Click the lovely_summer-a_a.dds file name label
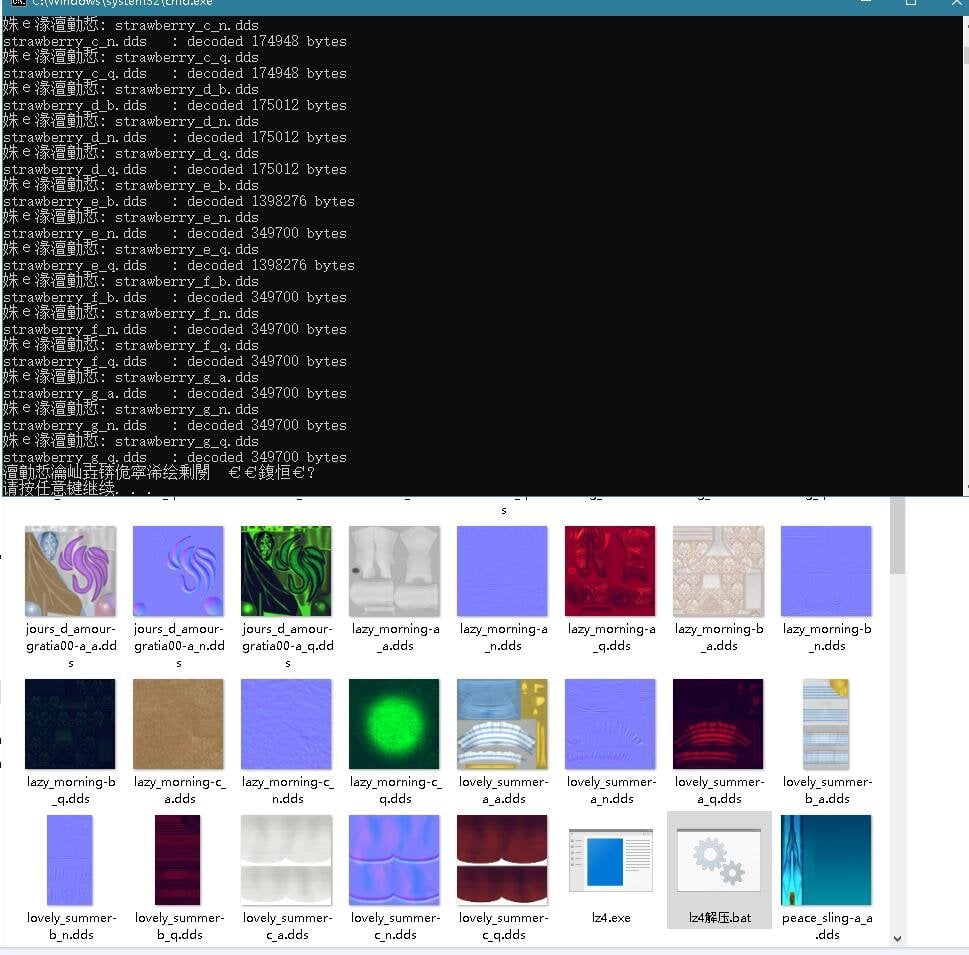Image resolution: width=969 pixels, height=955 pixels. [x=504, y=790]
